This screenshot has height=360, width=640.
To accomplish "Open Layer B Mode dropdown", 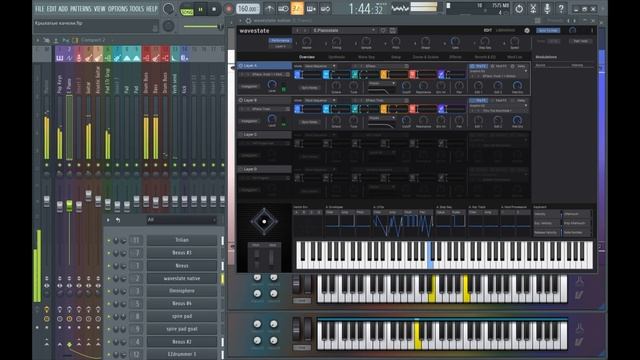I will pos(320,100).
